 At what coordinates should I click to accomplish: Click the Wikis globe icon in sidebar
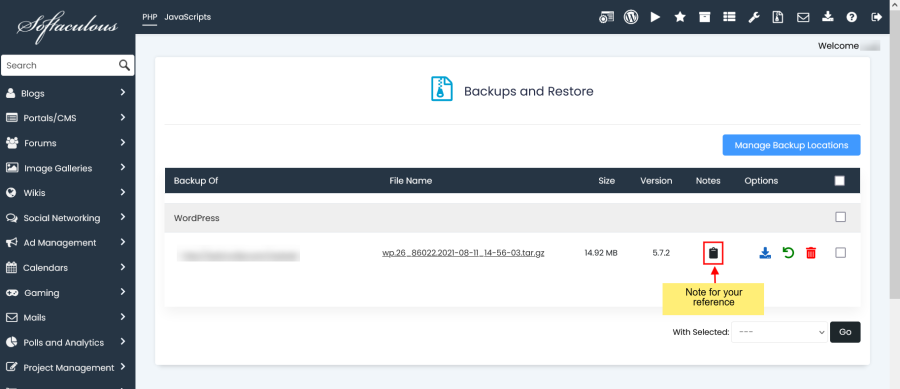[11, 193]
